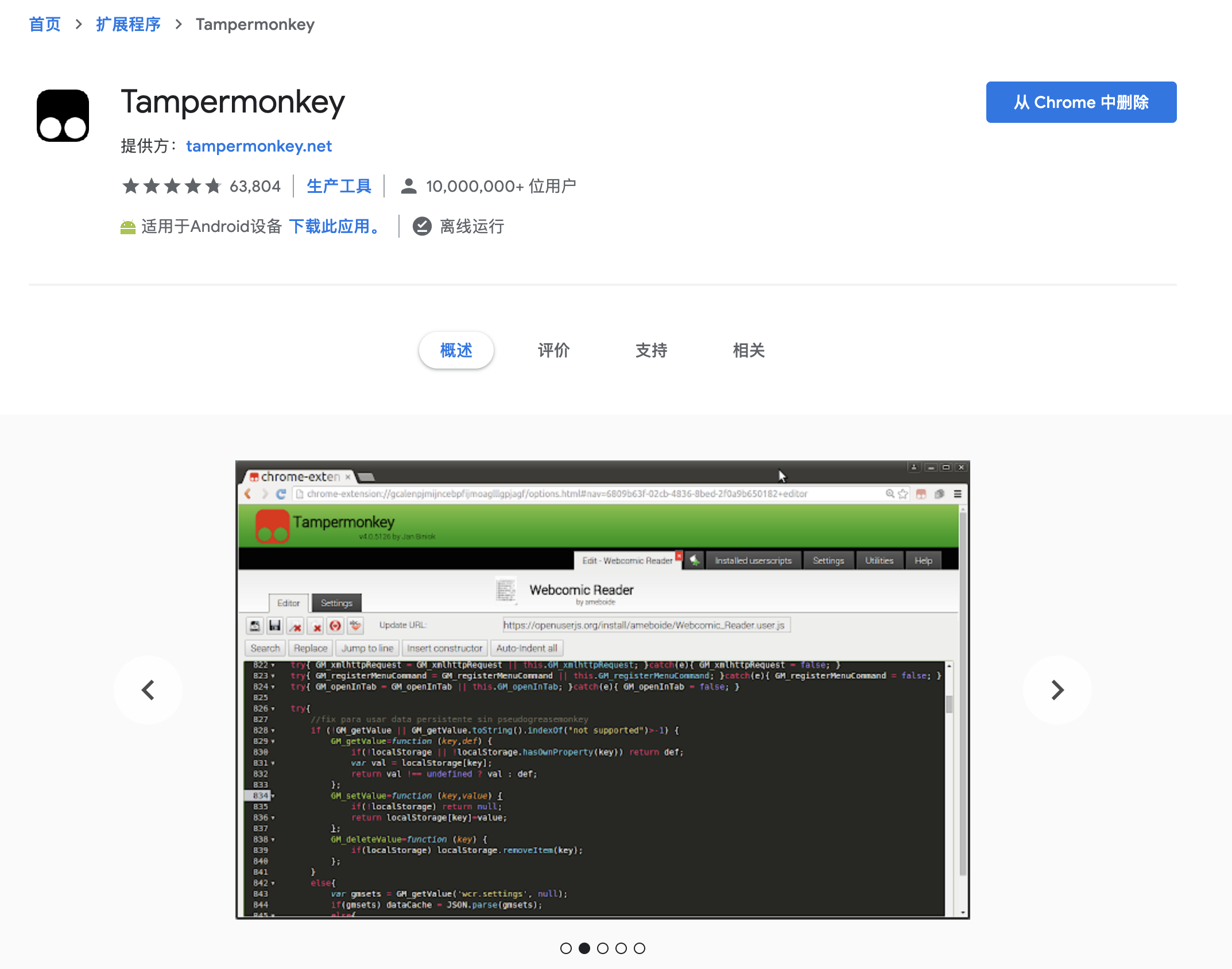The width and height of the screenshot is (1232, 969).
Task: Select the fourth carousel dot indicator
Action: click(621, 948)
